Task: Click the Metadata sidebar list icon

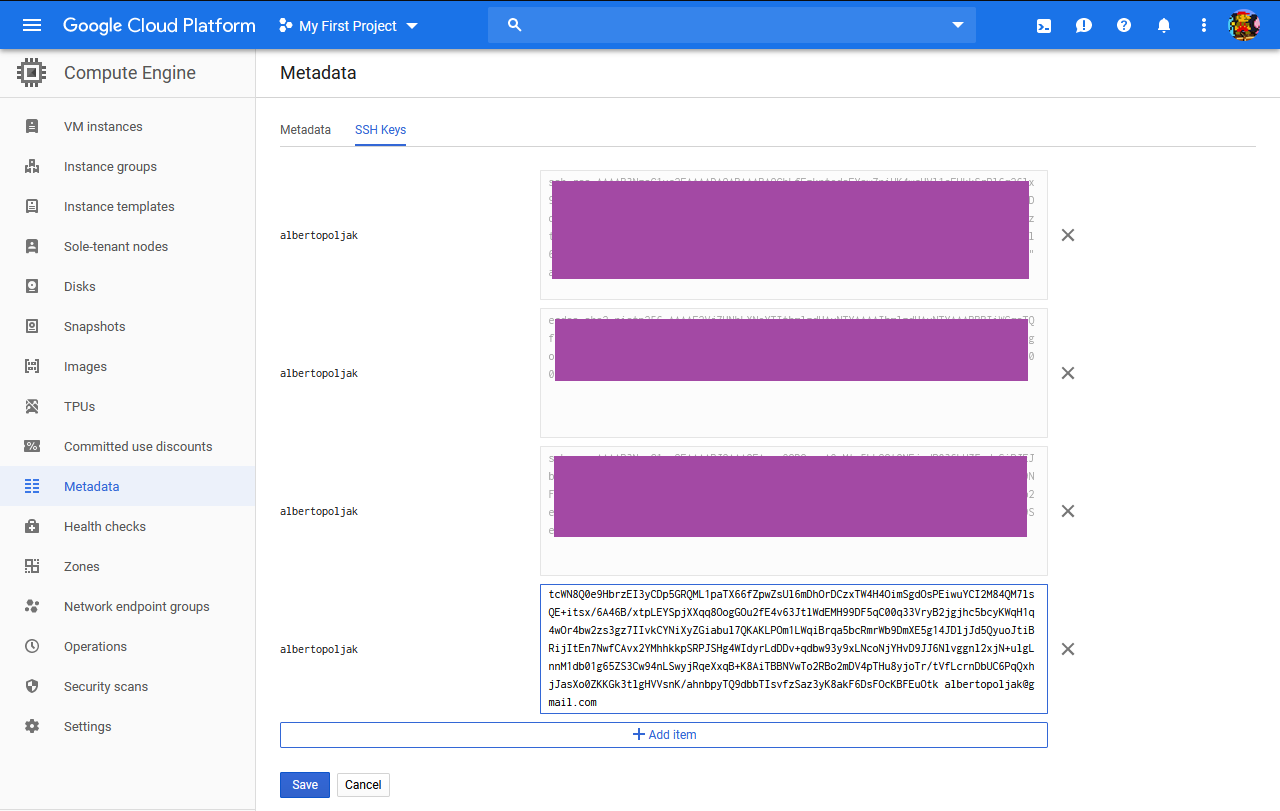Action: pyautogui.click(x=32, y=487)
